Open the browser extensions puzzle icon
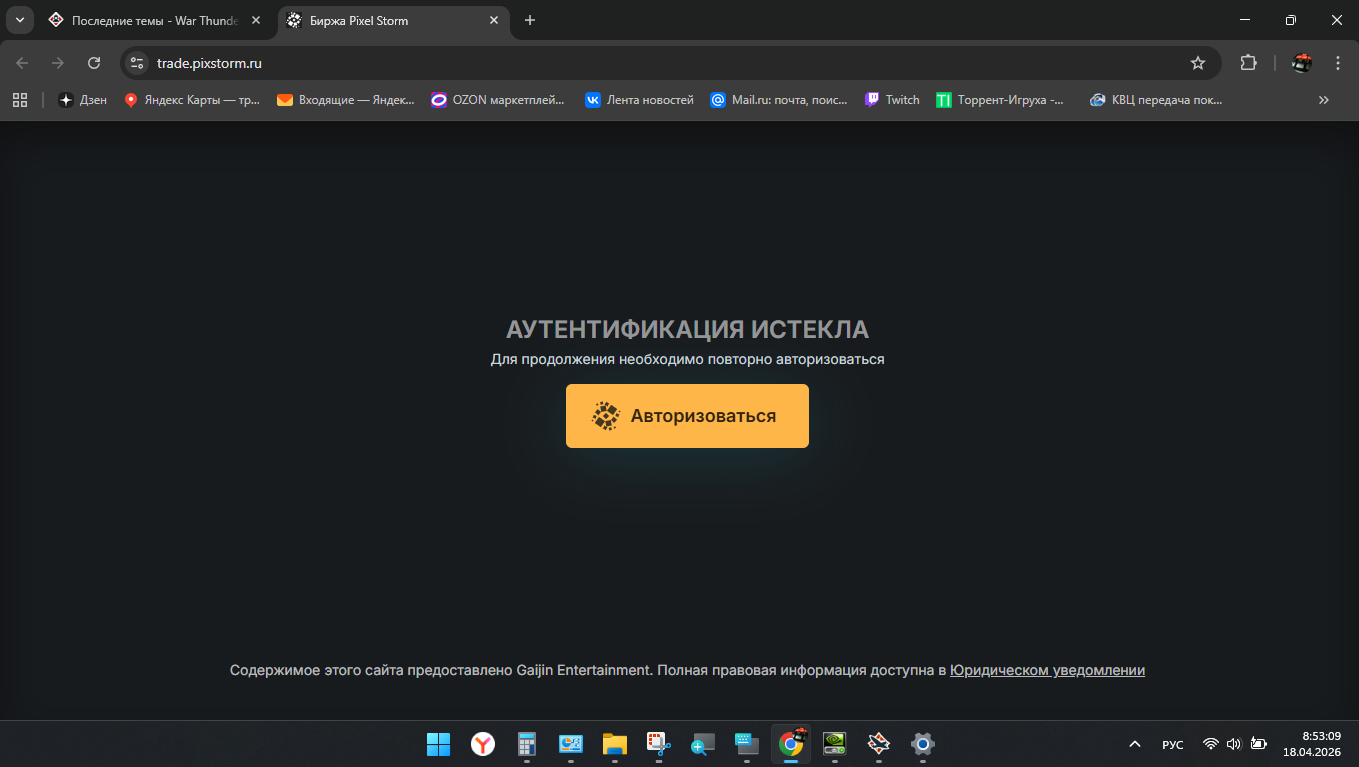The height and width of the screenshot is (767, 1359). pyautogui.click(x=1248, y=63)
